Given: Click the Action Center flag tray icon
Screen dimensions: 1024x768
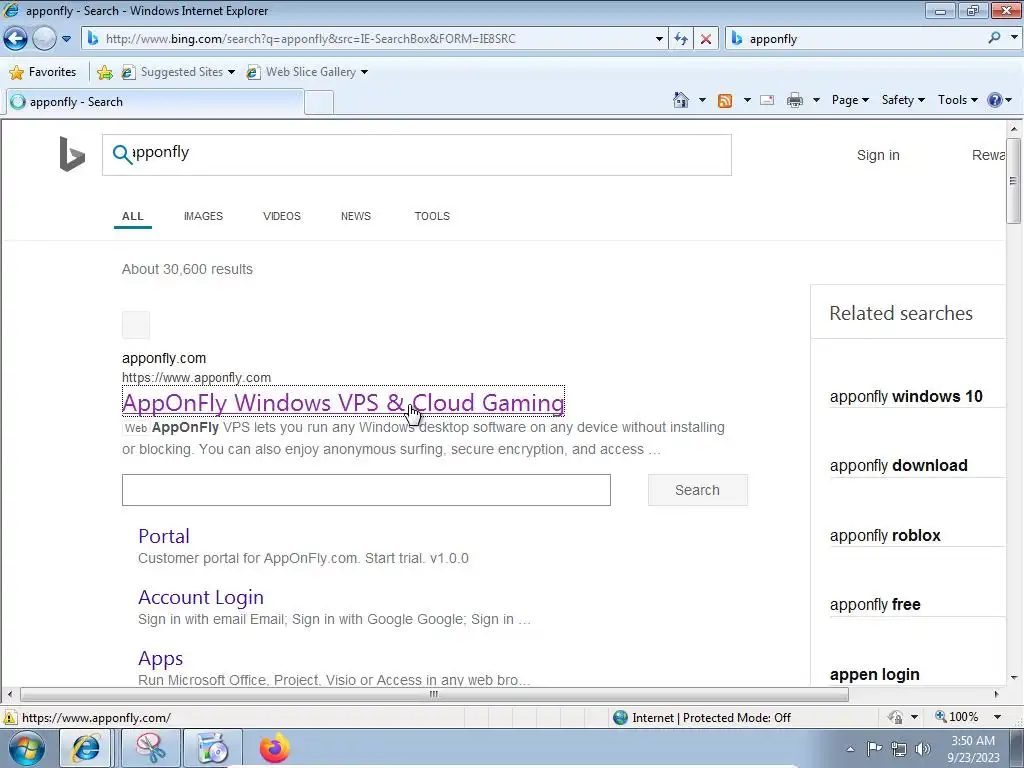Looking at the screenshot, I should tap(874, 749).
